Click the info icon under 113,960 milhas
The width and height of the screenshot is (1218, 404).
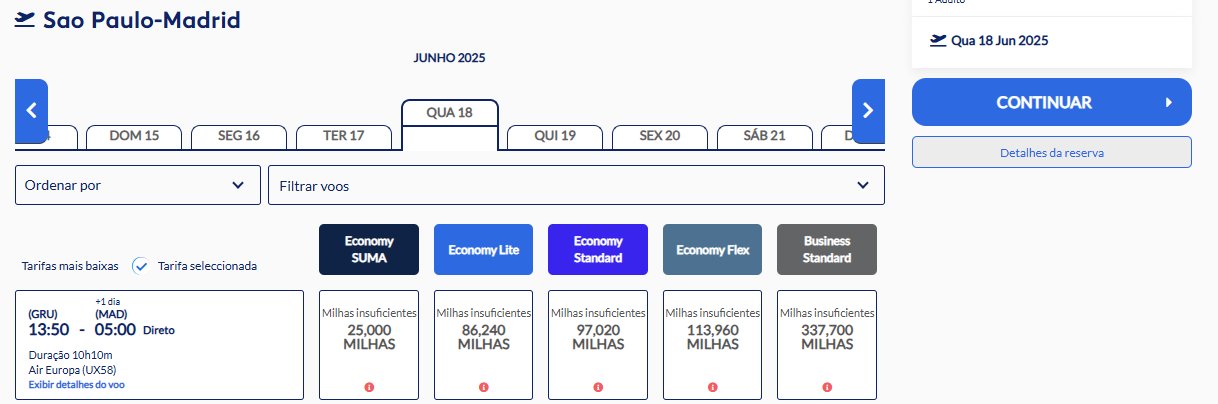coord(713,386)
